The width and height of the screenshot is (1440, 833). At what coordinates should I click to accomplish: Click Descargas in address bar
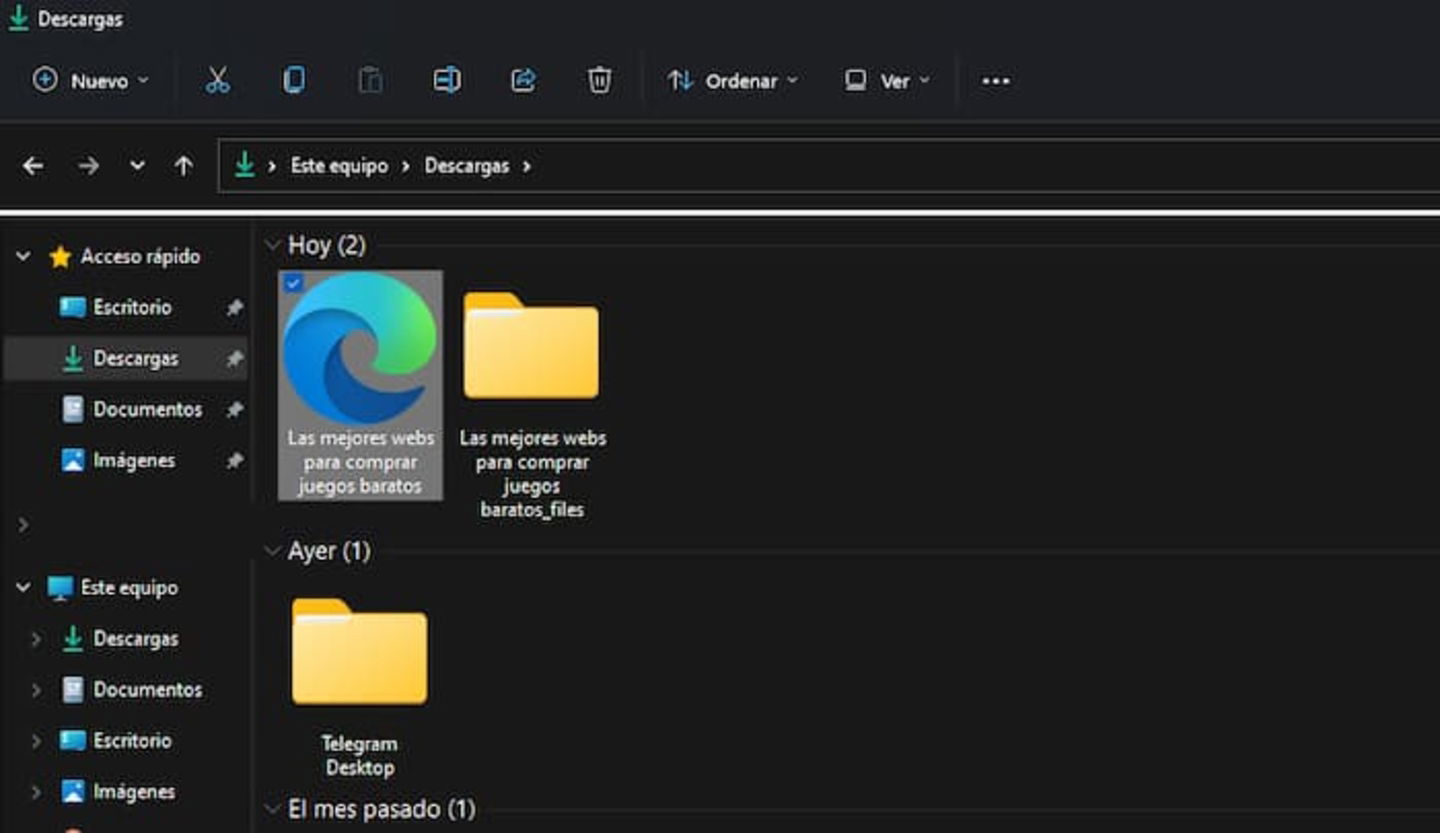tap(467, 166)
